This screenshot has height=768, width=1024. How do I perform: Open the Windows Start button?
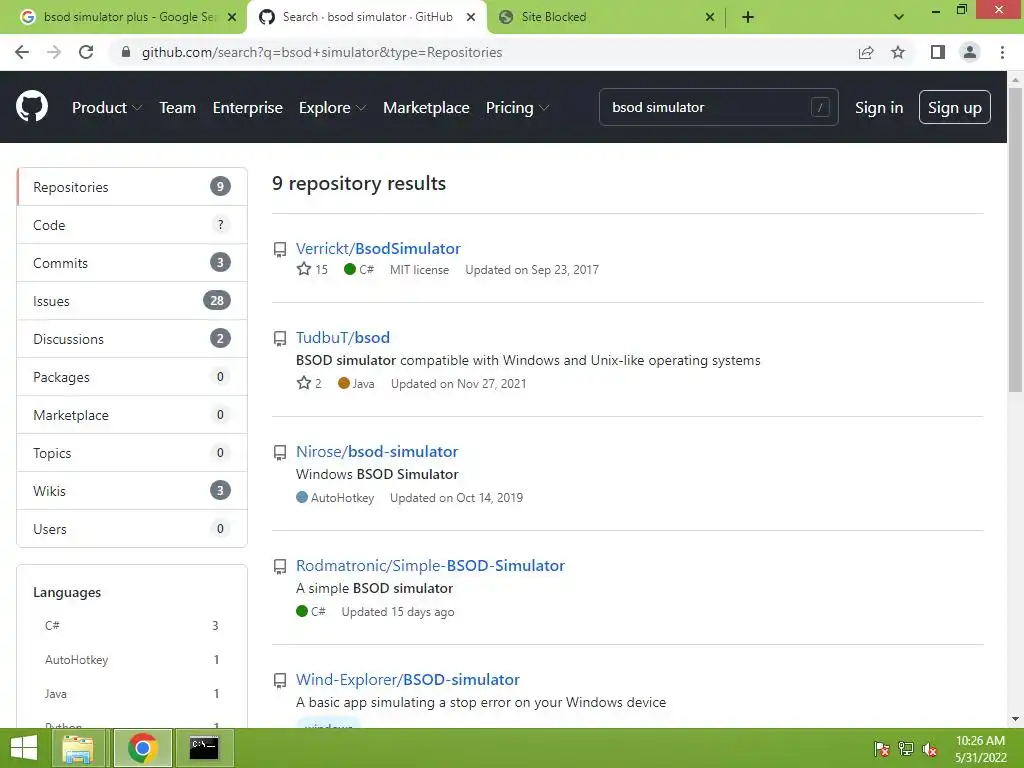pyautogui.click(x=24, y=748)
